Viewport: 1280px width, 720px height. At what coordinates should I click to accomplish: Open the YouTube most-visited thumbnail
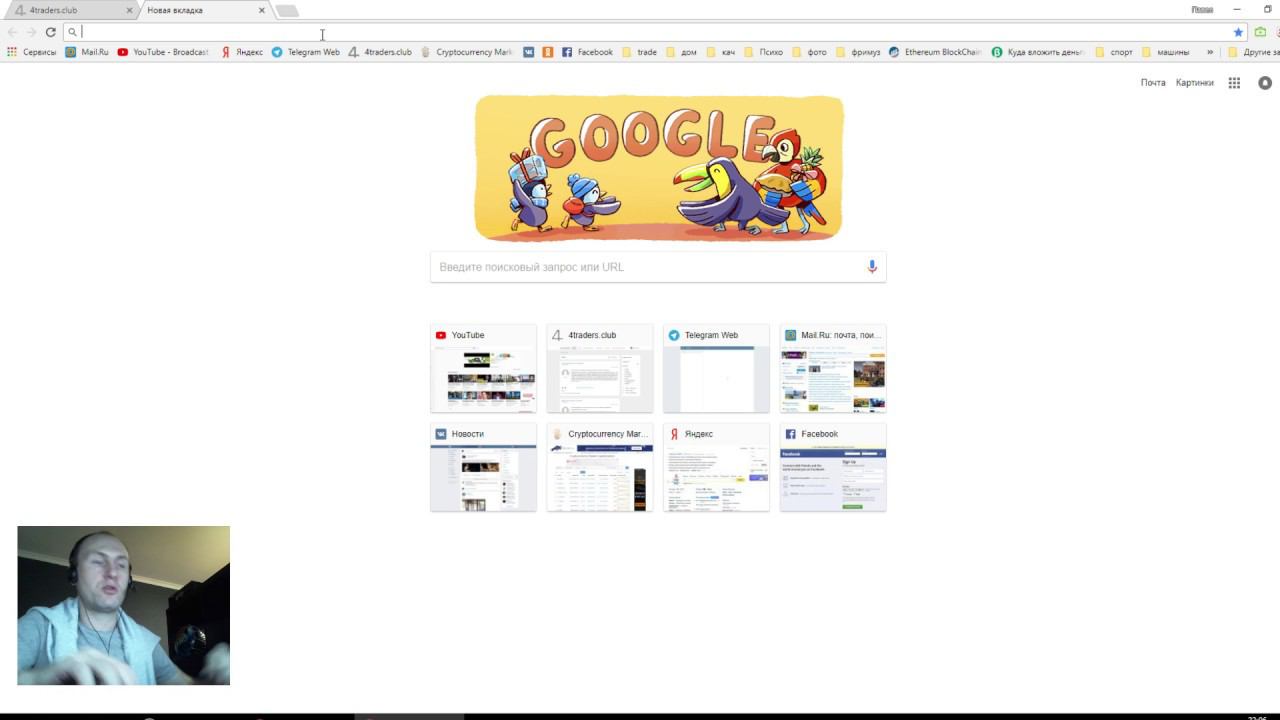pos(483,368)
